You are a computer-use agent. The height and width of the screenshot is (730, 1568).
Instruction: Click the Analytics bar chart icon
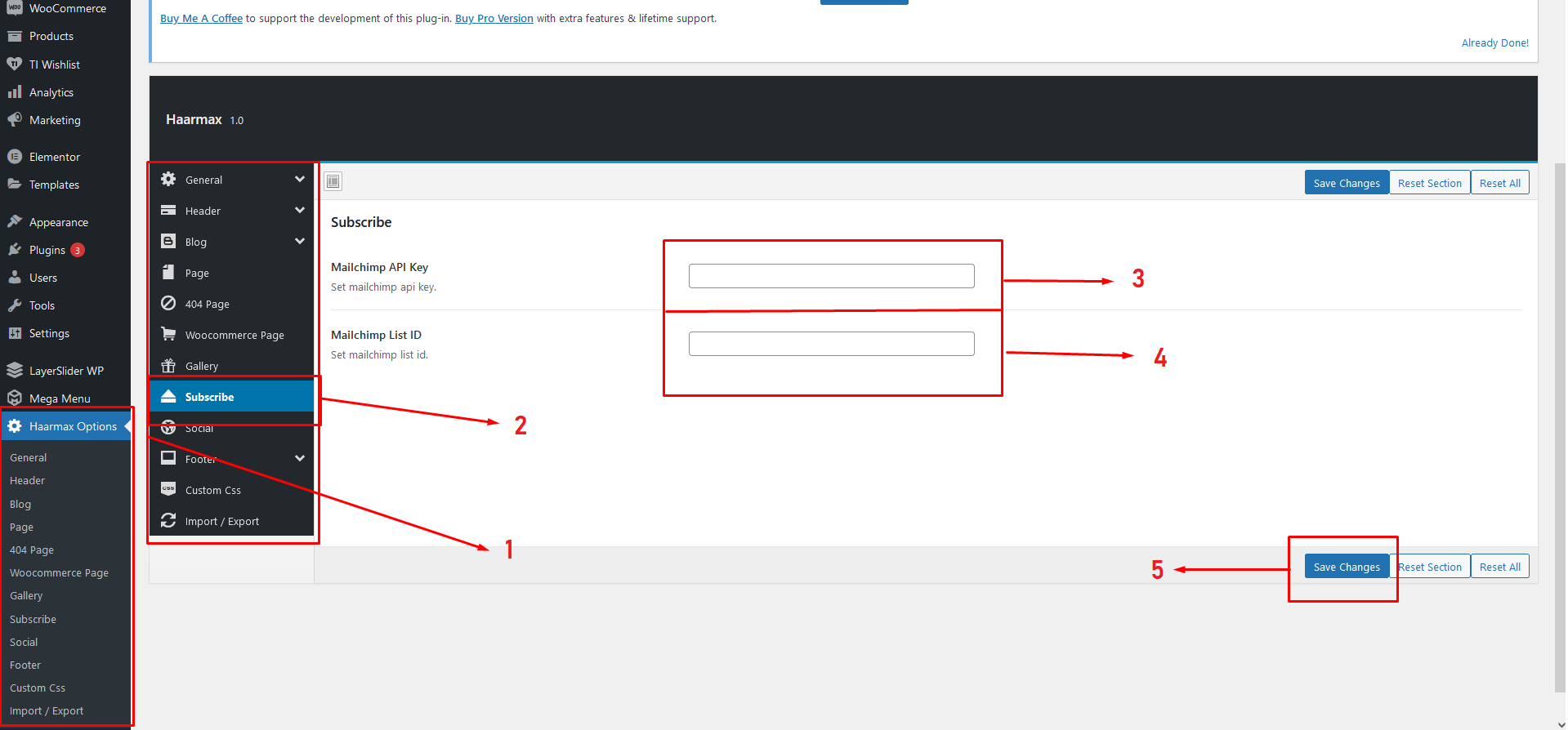click(x=15, y=92)
